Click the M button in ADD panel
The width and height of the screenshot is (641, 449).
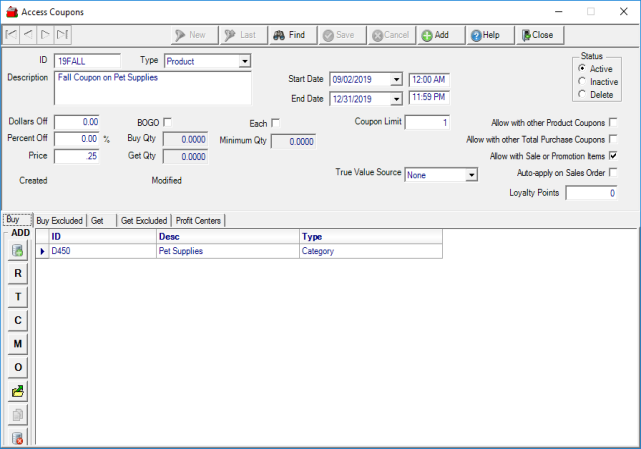coord(18,343)
